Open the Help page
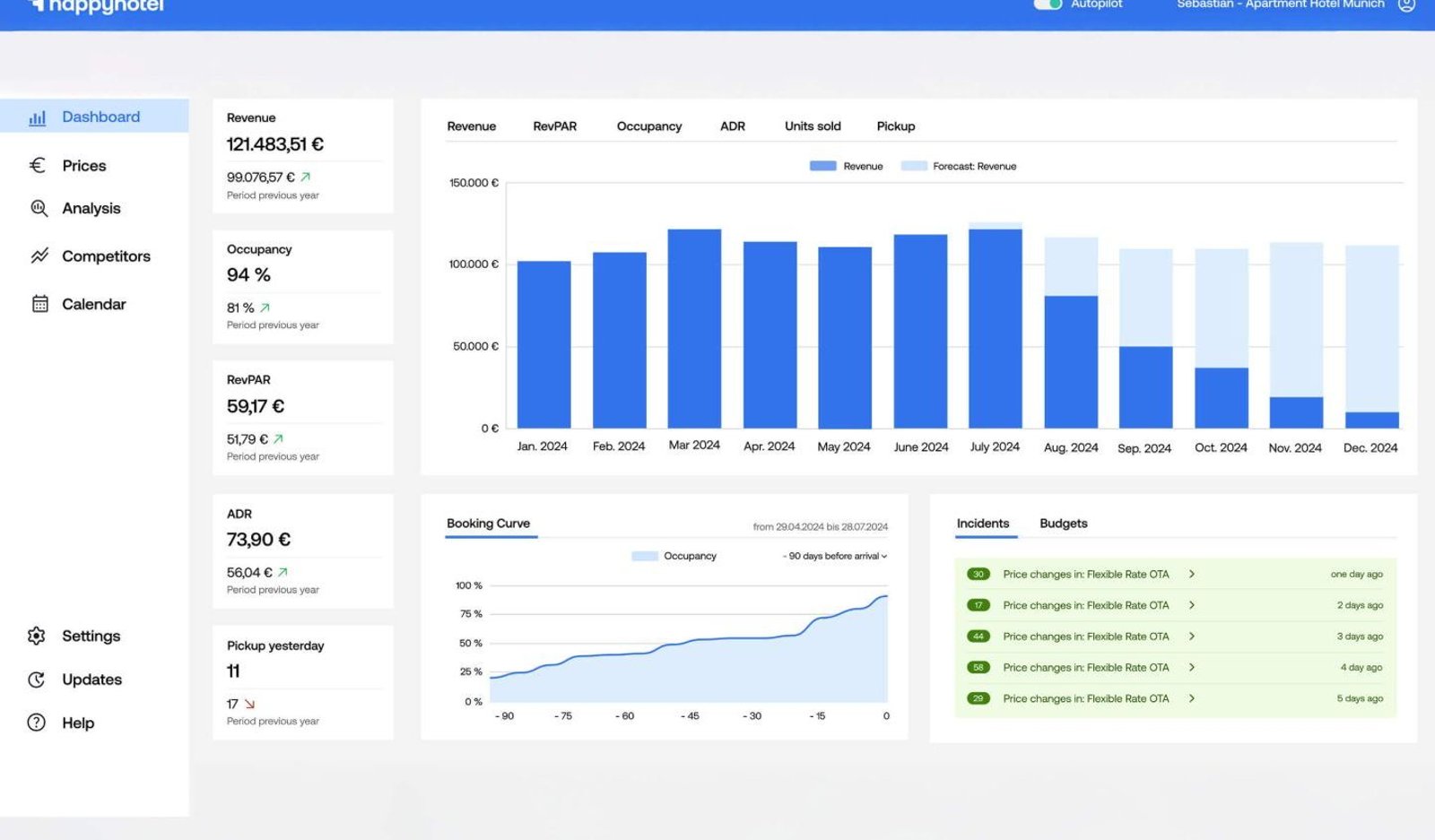1435x840 pixels. coord(78,723)
